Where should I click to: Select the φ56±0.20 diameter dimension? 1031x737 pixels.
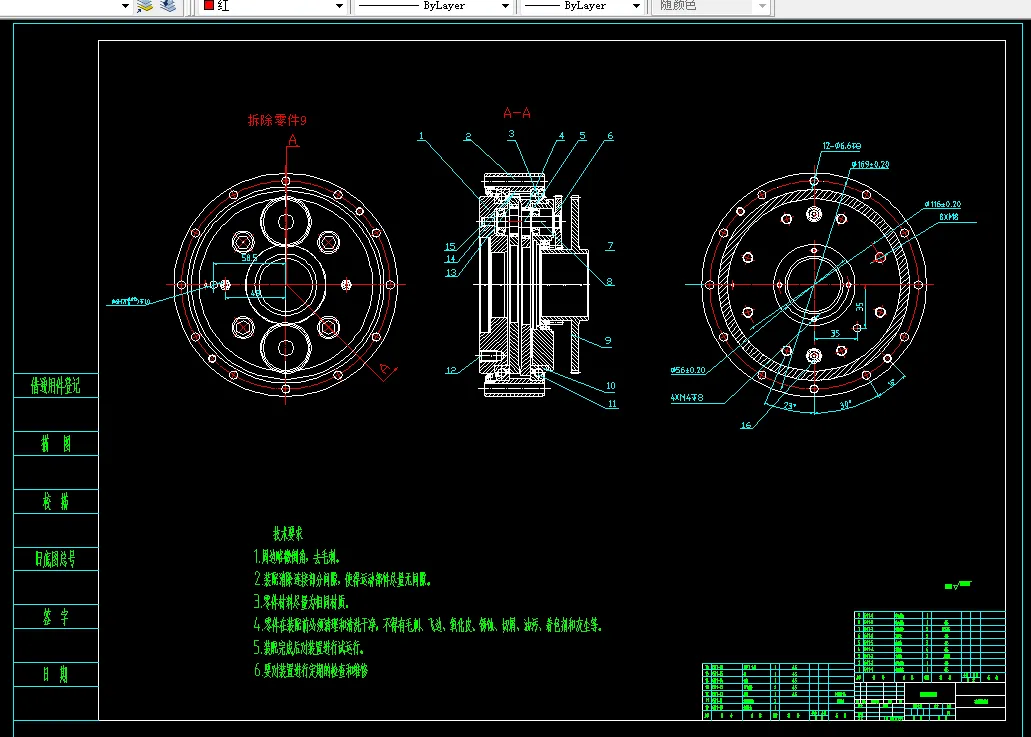pyautogui.click(x=688, y=370)
